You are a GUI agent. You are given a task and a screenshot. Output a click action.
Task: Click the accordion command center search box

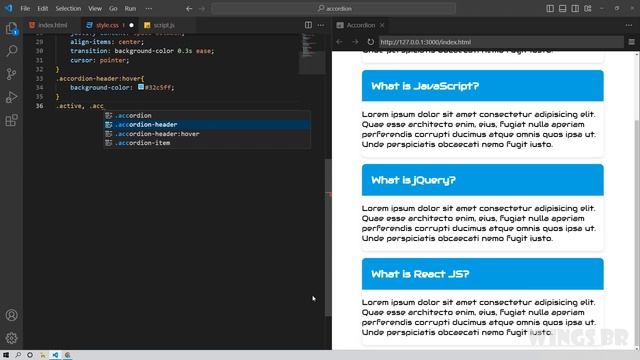(x=333, y=8)
